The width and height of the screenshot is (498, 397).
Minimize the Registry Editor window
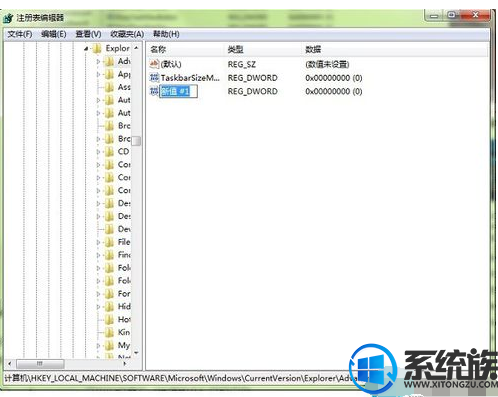point(434,15)
